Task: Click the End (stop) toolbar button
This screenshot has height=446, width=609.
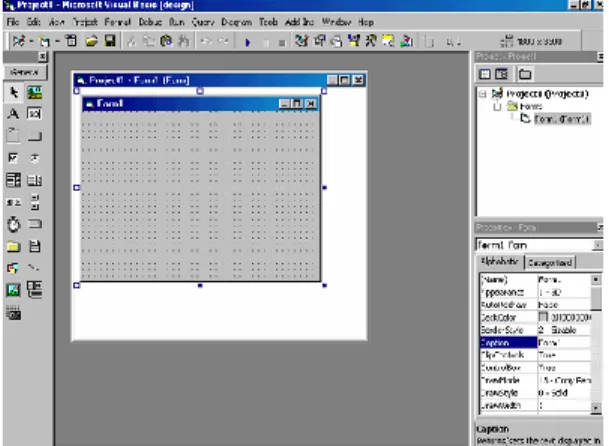Action: pyautogui.click(x=282, y=43)
